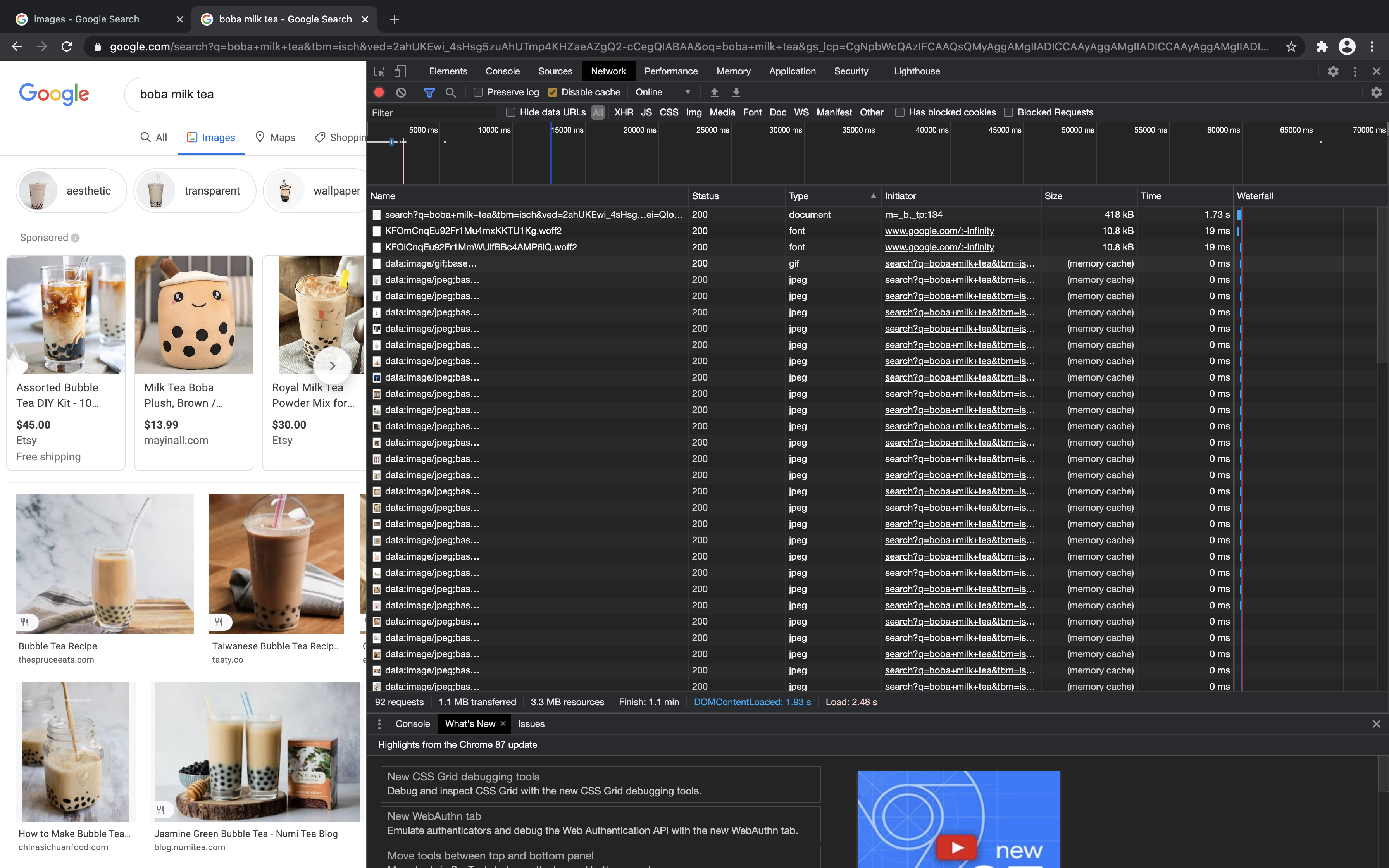
Task: Open the Performance tab
Action: tap(671, 71)
